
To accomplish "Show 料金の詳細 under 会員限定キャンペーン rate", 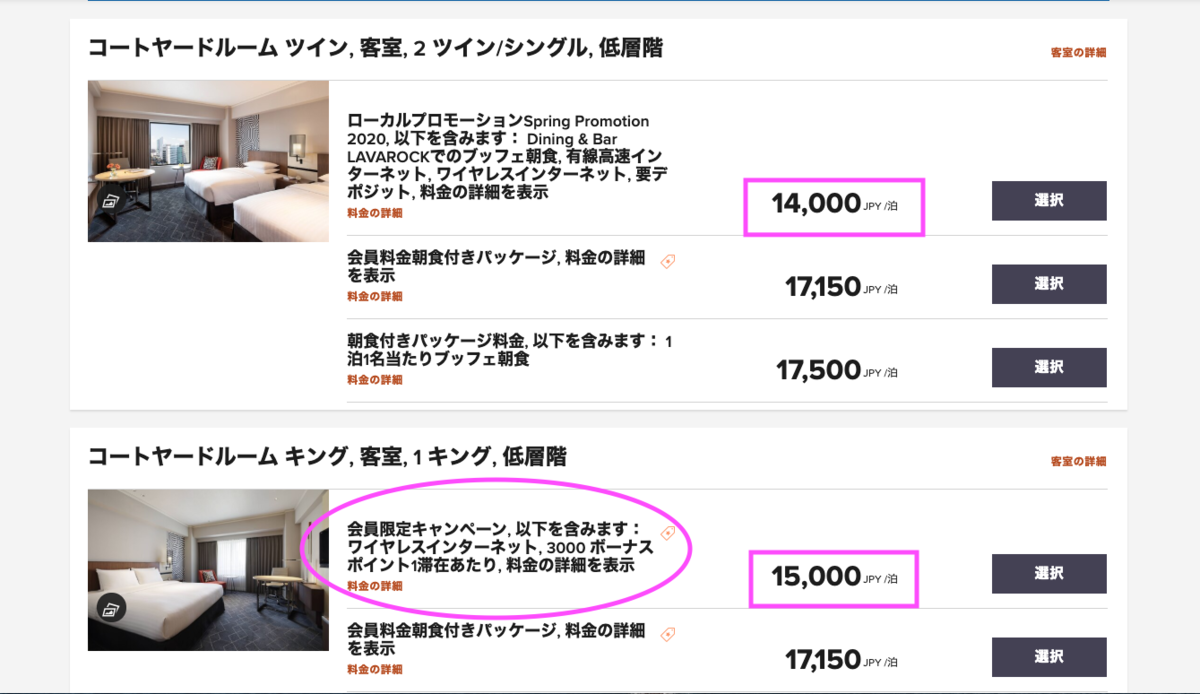I will tap(374, 586).
